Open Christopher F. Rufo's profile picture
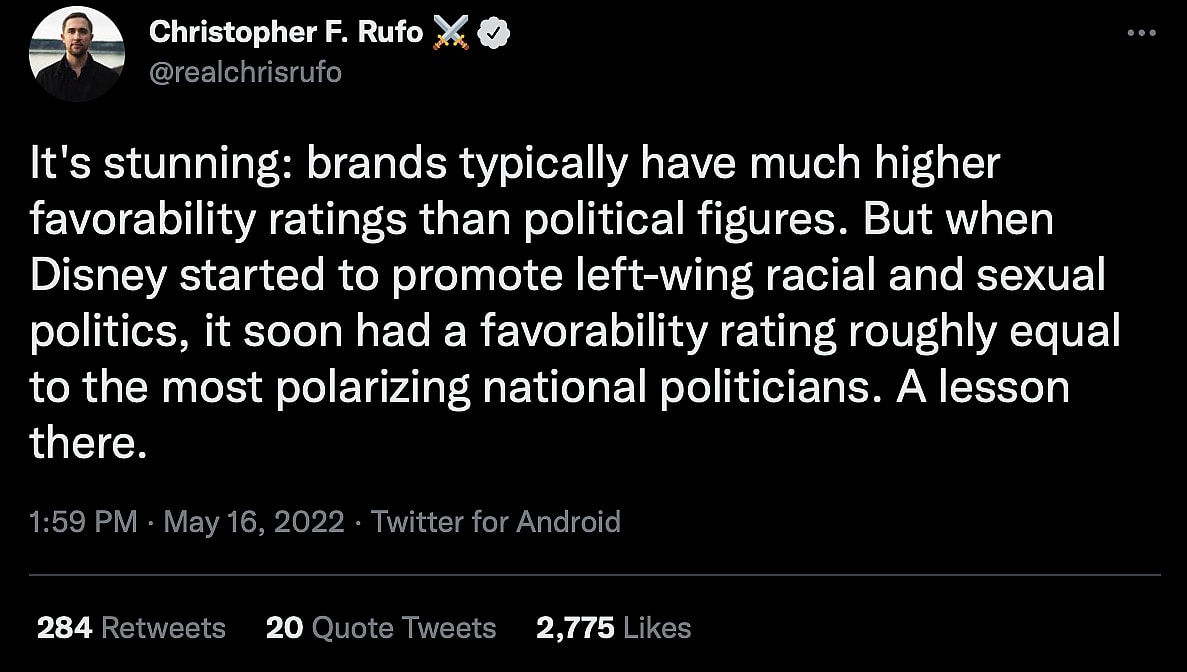 coord(76,53)
